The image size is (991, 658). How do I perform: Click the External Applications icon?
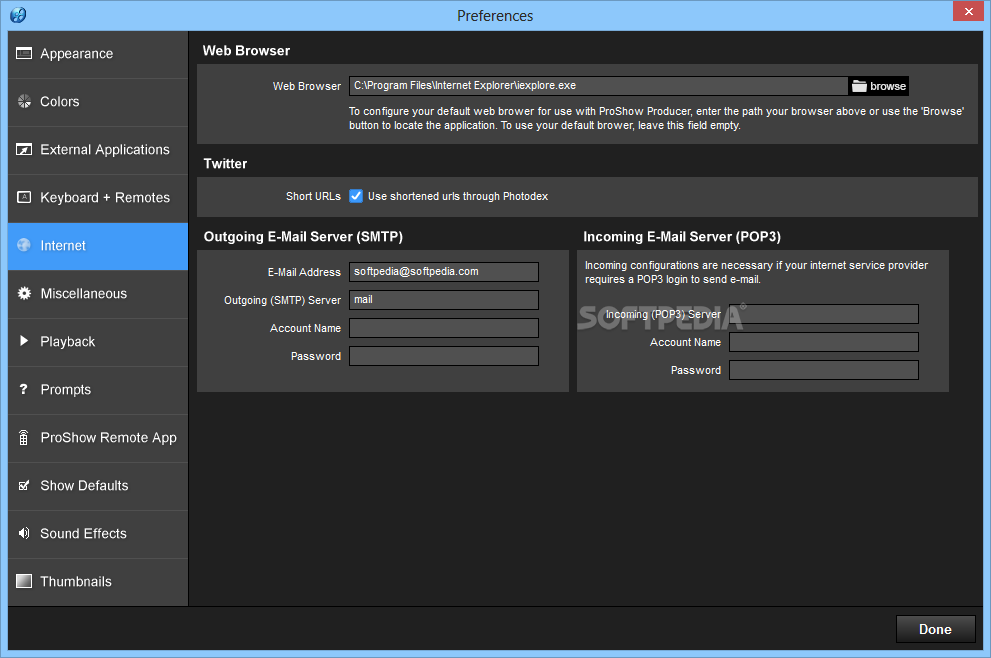tap(23, 149)
